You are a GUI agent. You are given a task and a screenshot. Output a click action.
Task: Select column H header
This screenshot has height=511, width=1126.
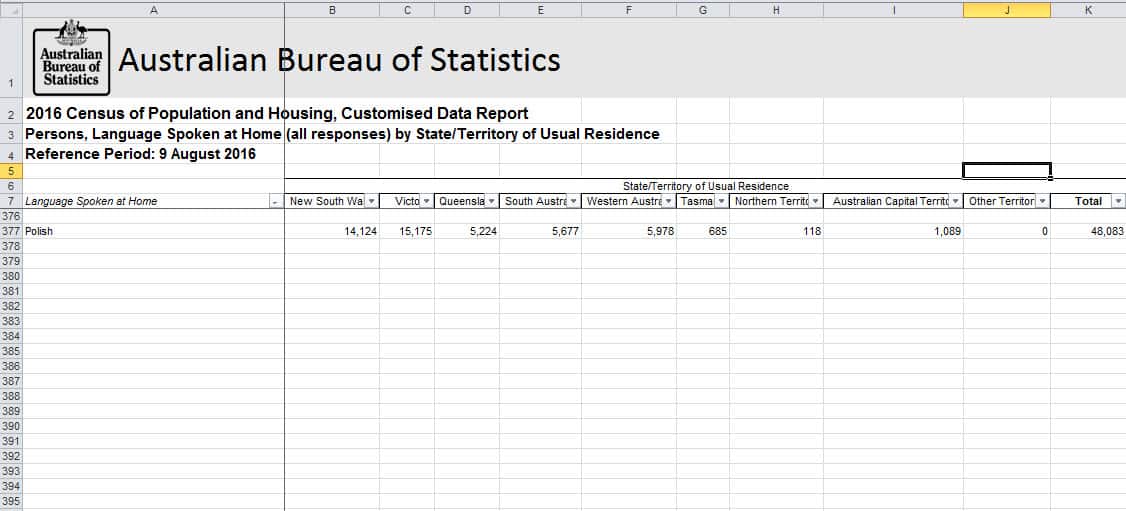point(776,11)
